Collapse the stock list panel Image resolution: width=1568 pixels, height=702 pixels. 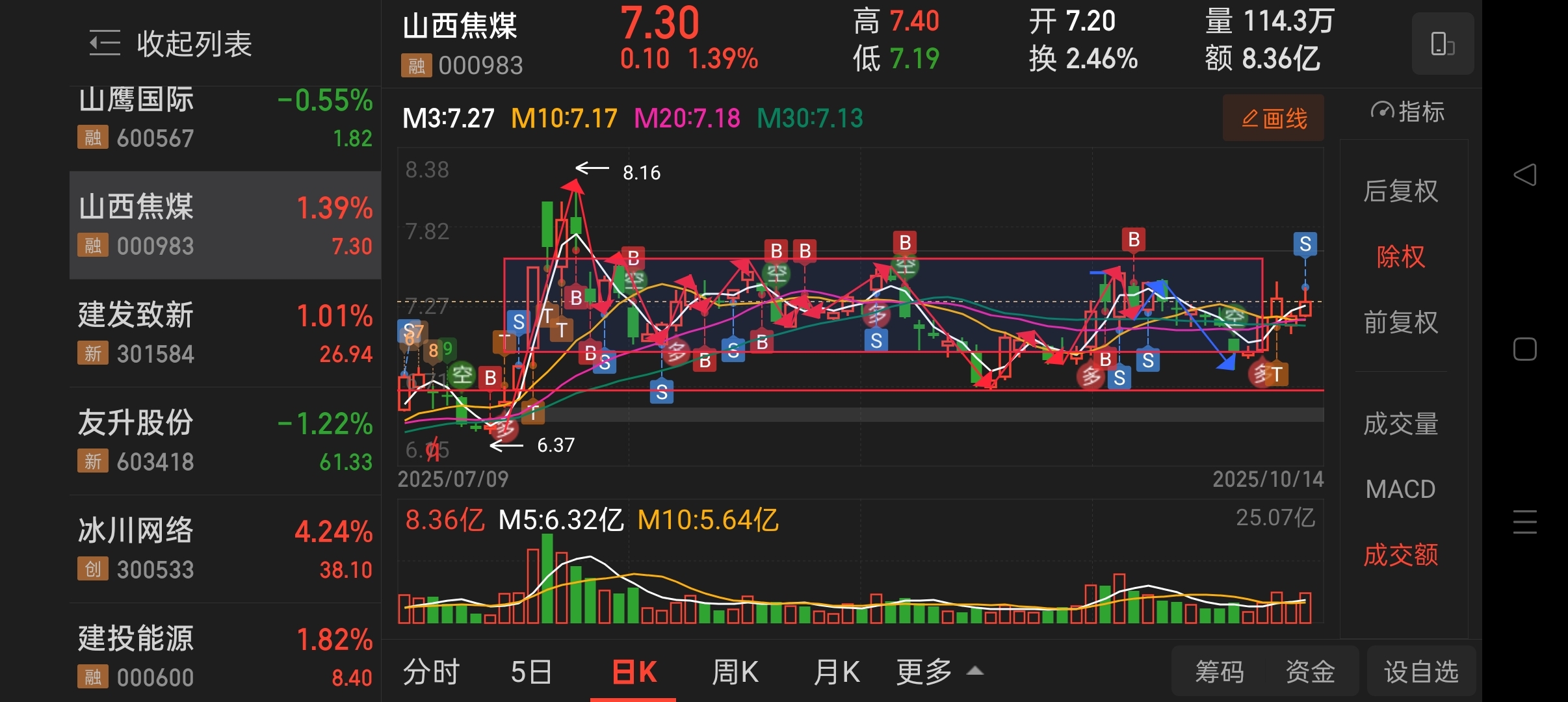click(170, 44)
